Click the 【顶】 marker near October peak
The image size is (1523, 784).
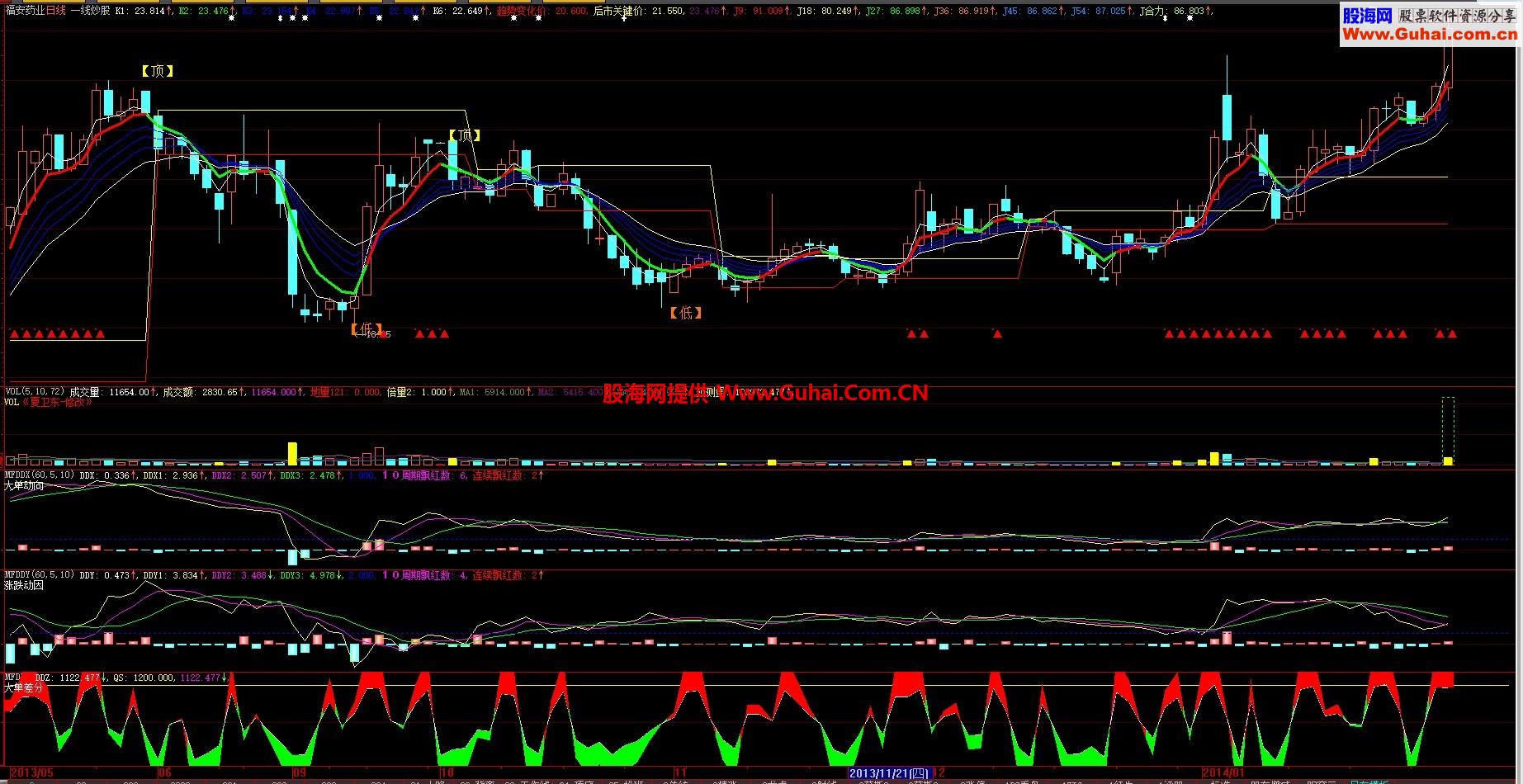(x=464, y=135)
